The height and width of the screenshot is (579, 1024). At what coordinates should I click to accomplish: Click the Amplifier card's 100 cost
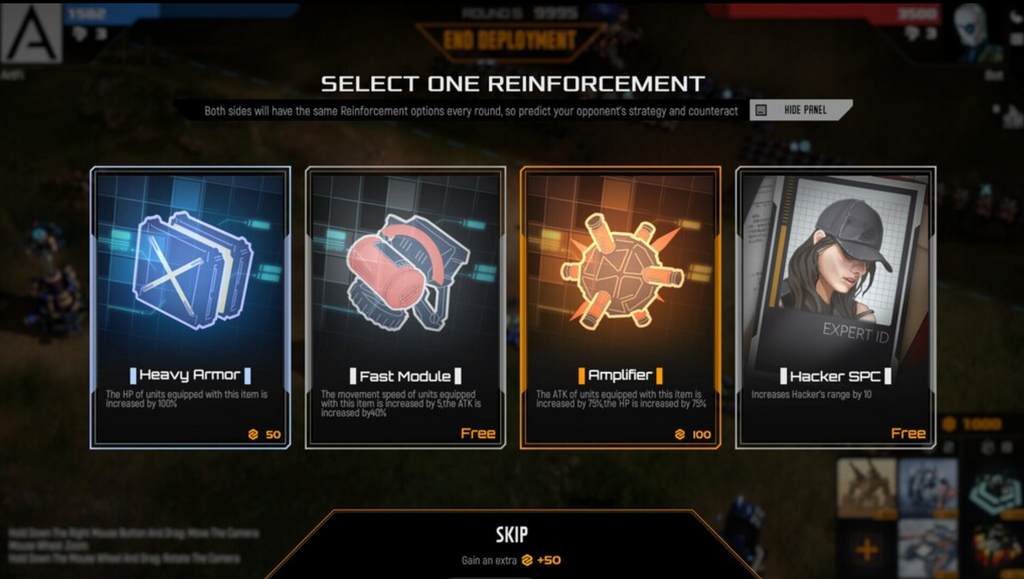coord(693,434)
